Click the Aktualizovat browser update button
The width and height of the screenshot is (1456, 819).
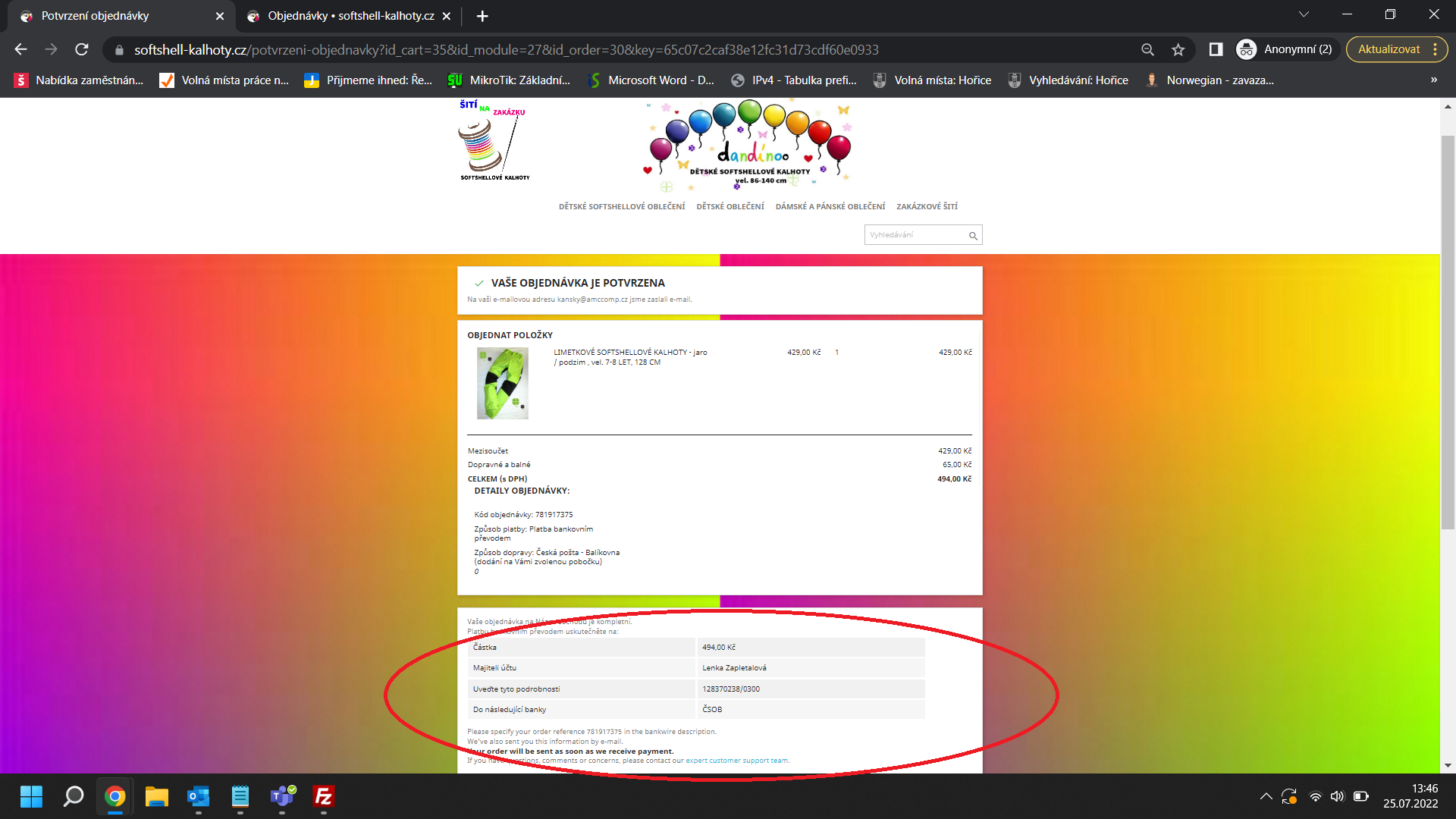tap(1388, 49)
